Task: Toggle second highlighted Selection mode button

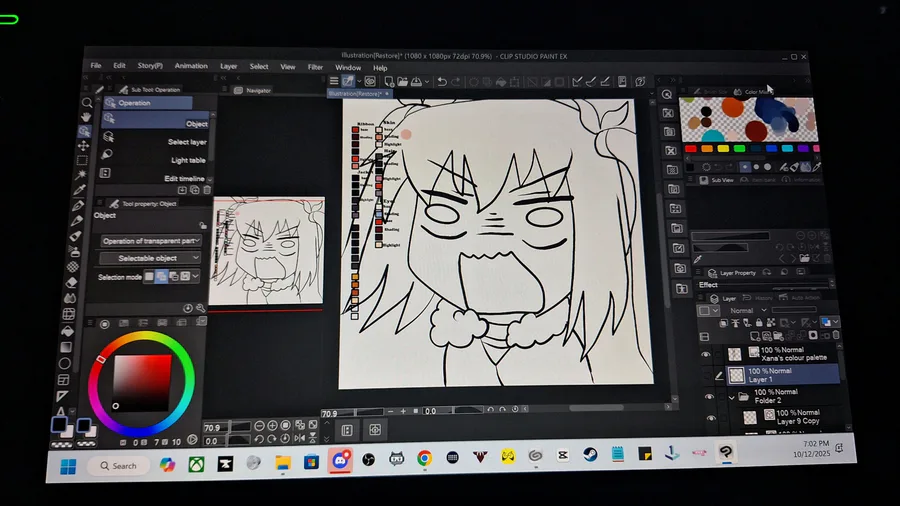Action: point(161,277)
